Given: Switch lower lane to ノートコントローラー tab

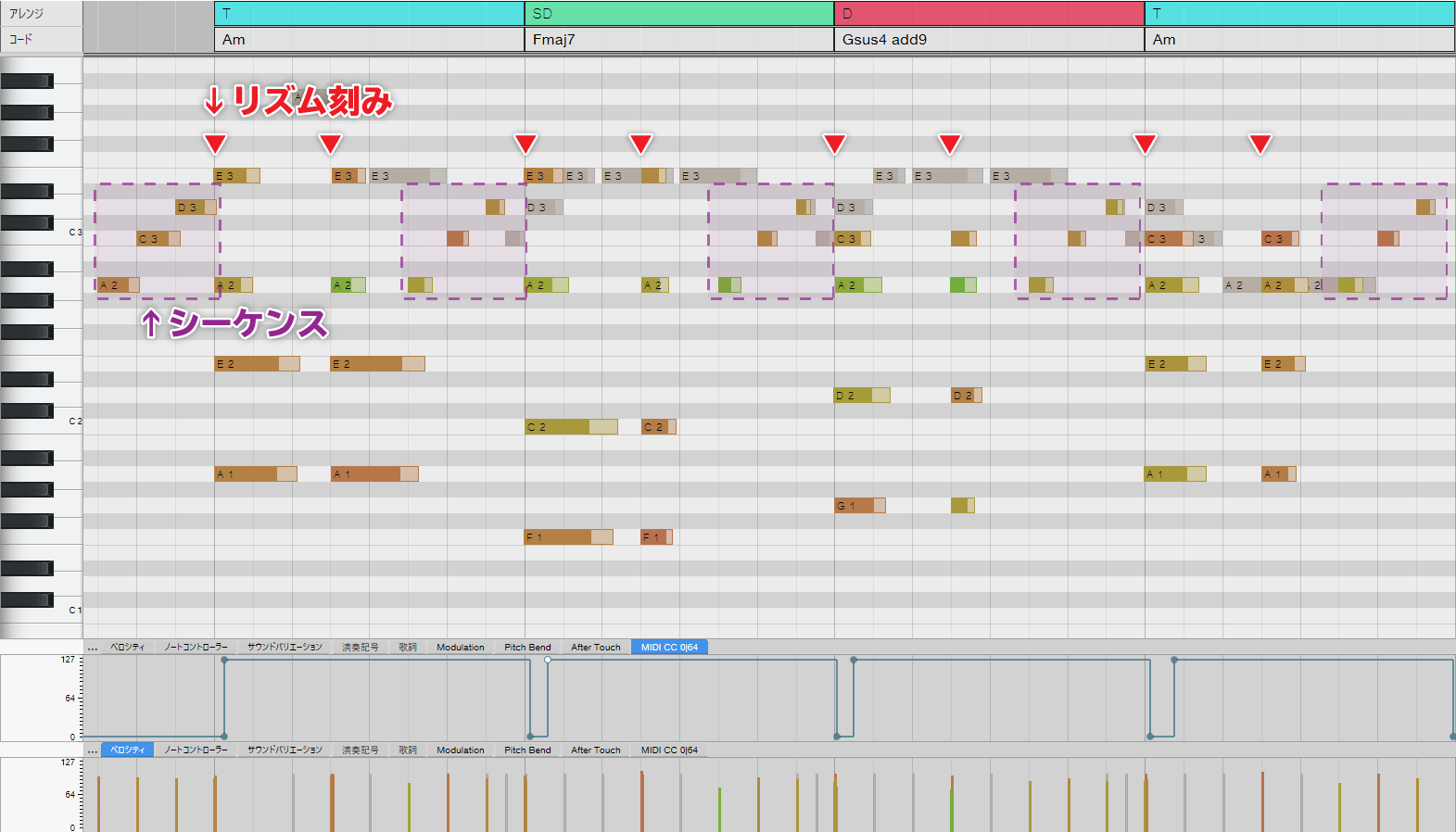Looking at the screenshot, I should point(196,750).
